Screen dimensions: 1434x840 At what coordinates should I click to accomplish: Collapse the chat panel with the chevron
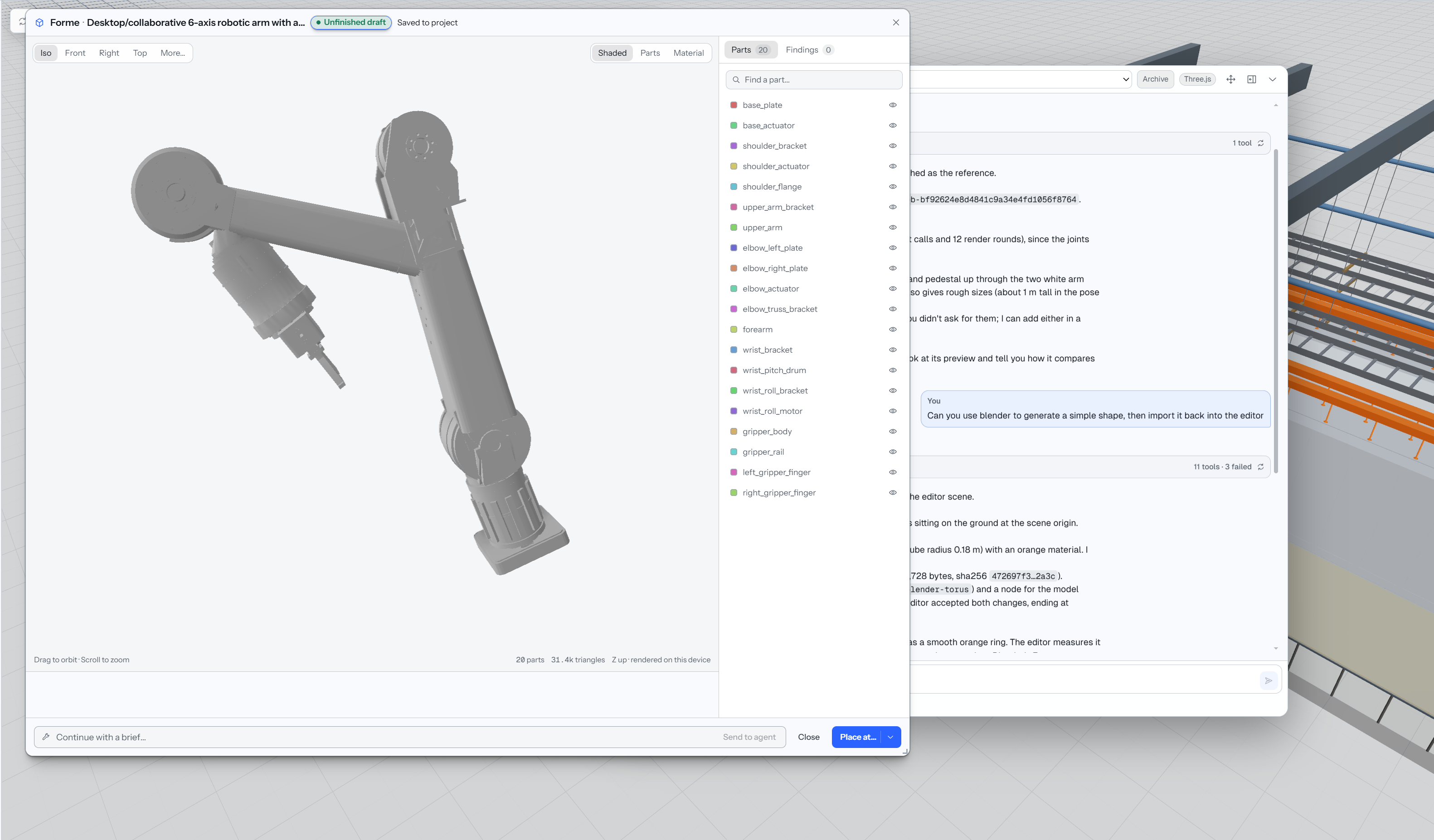1272,79
